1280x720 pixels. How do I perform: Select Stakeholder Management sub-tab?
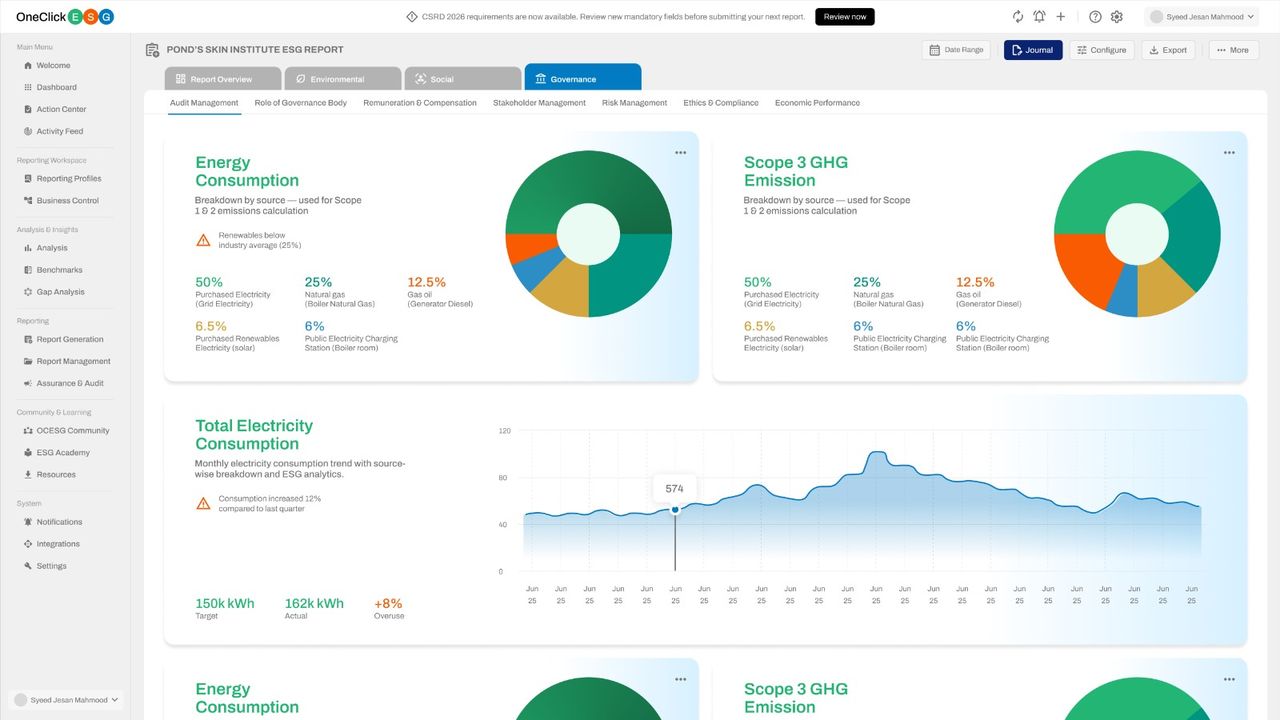(539, 103)
